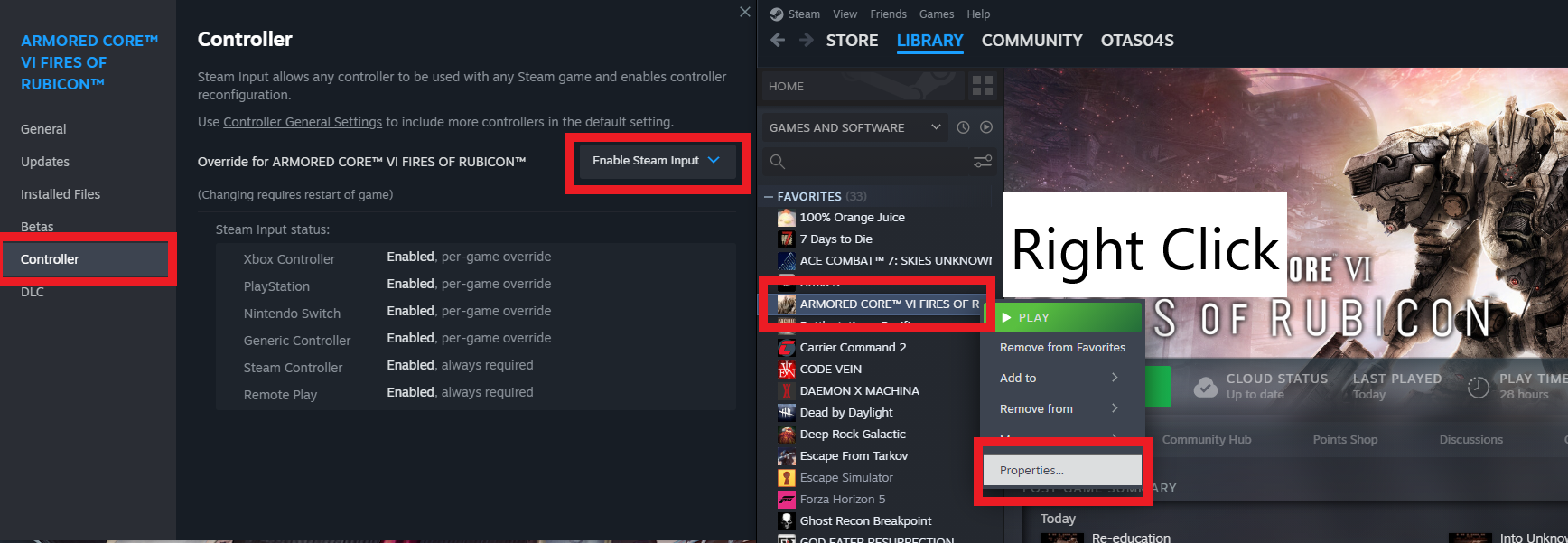Screen dimensions: 1568x543
Task: Open the OTAS04S profile tab
Action: tap(1137, 41)
